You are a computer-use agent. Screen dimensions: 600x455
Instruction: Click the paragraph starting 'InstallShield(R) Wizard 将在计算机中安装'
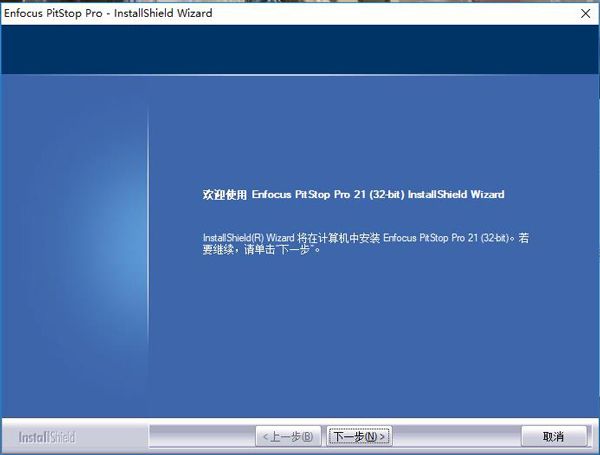coord(366,244)
